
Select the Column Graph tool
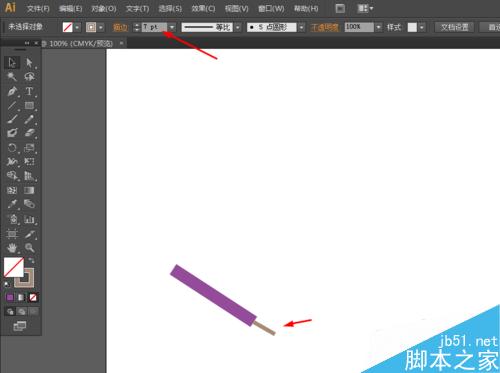[29, 219]
